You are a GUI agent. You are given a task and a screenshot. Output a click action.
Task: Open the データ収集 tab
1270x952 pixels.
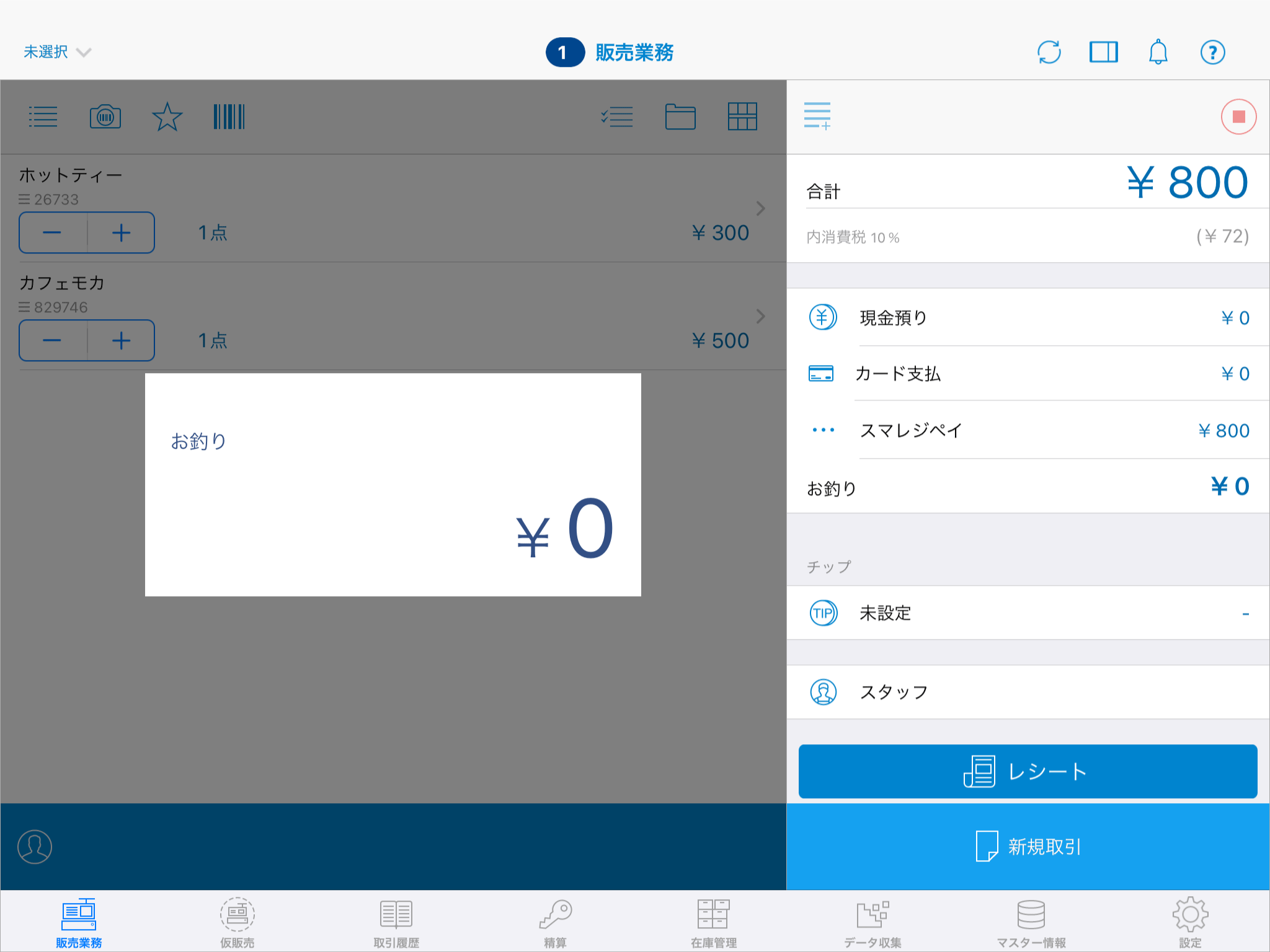pos(873,922)
